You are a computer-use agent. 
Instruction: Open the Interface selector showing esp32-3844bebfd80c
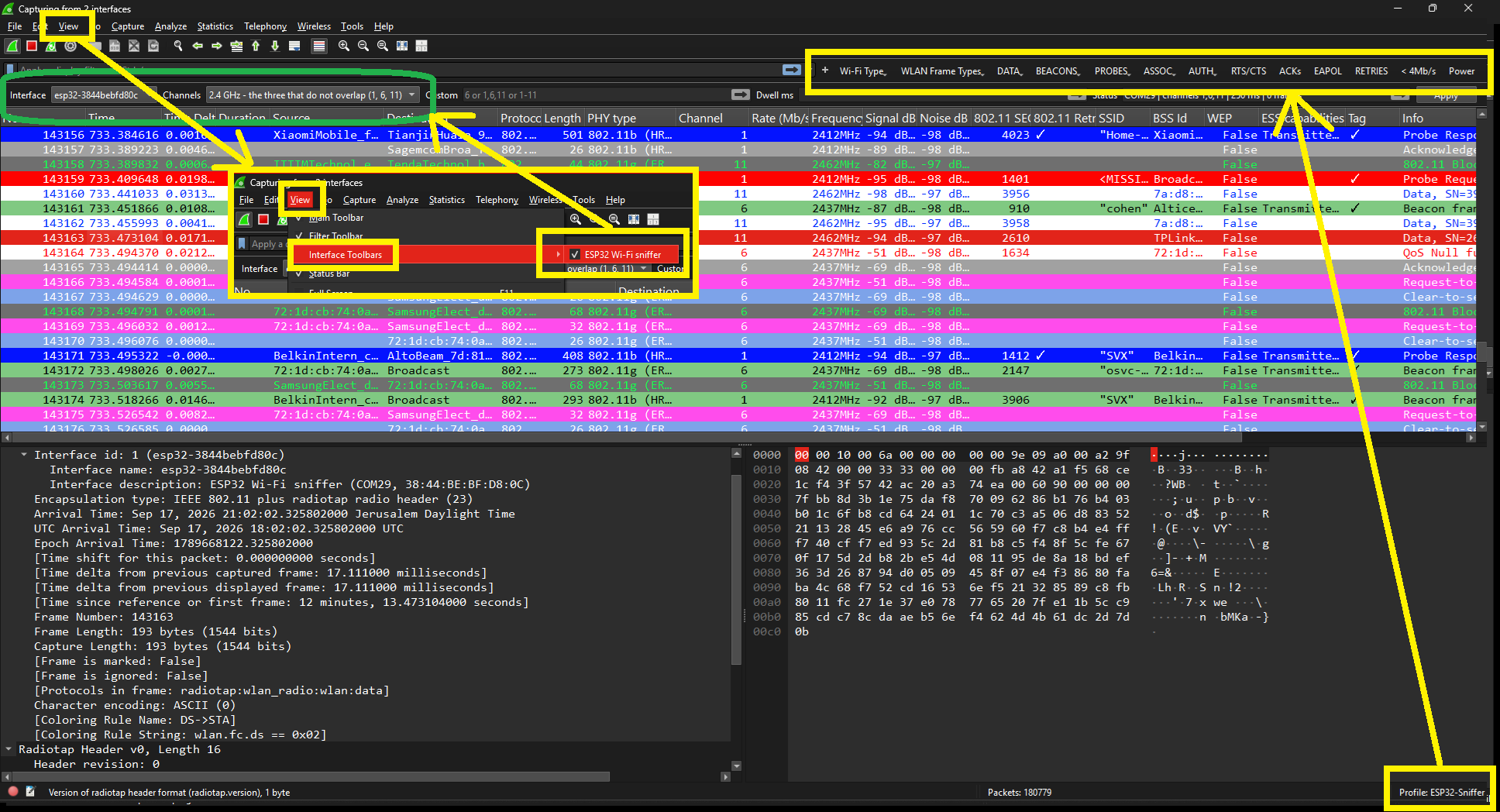point(104,95)
